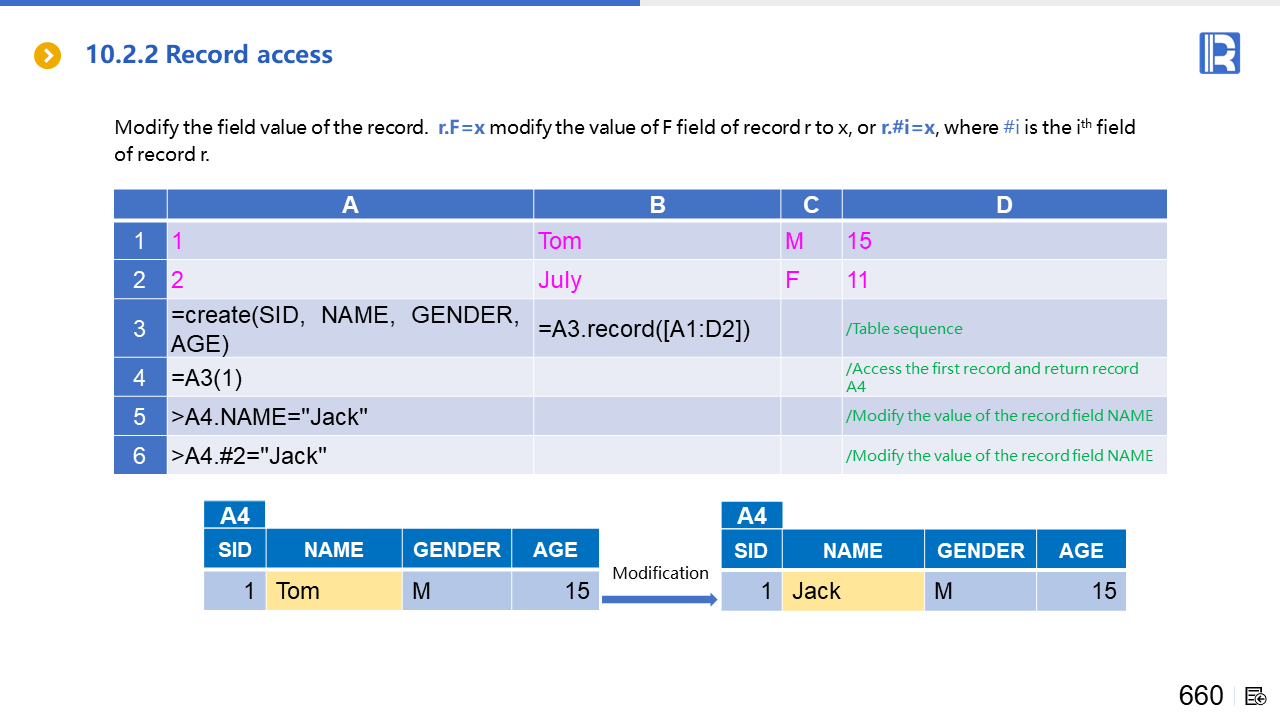Click the cell with >A4.NAME="Jack"
1280x720 pixels.
click(350, 416)
